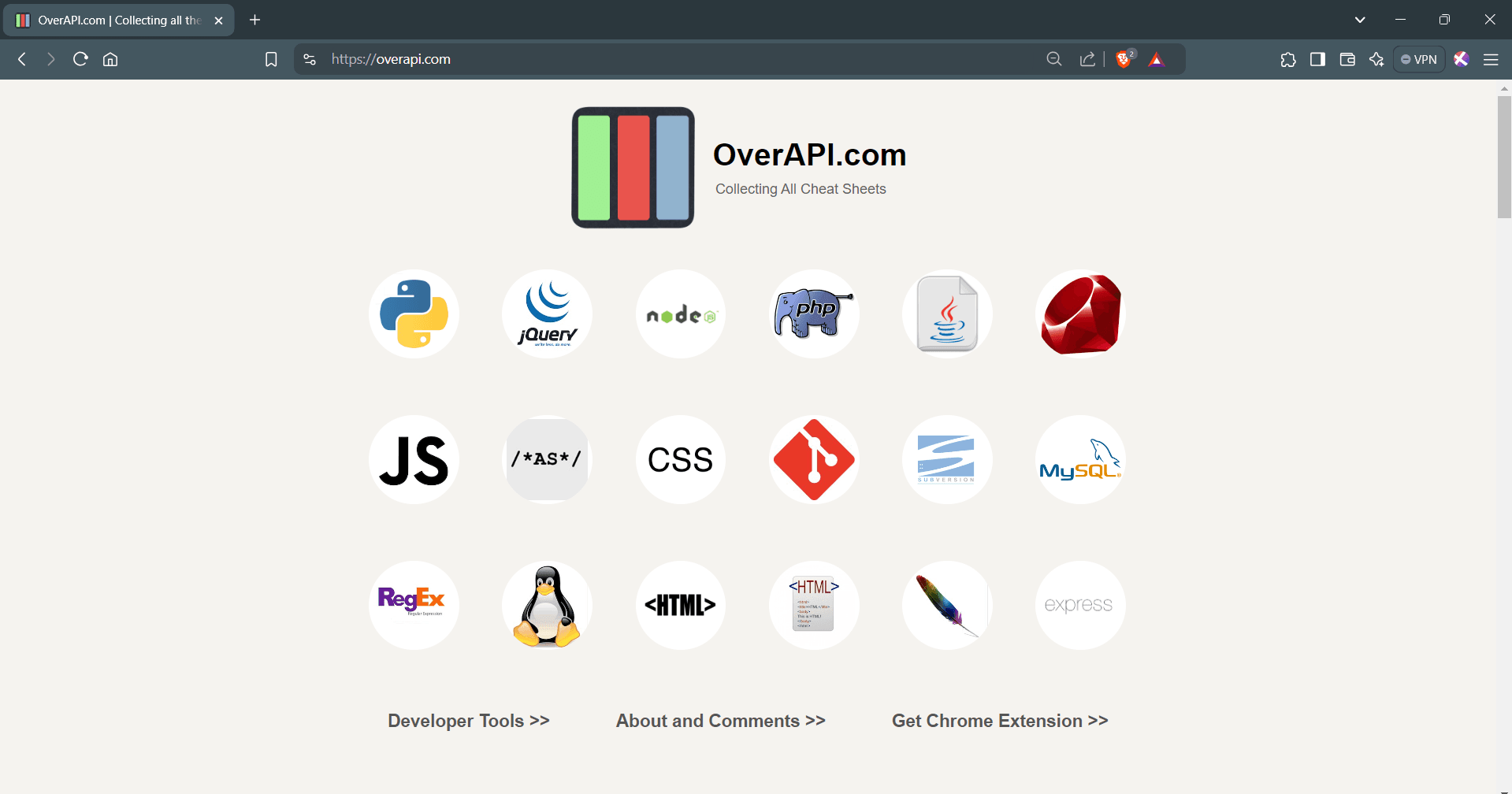The height and width of the screenshot is (794, 1512).
Task: View site information settings icon
Action: click(x=310, y=59)
